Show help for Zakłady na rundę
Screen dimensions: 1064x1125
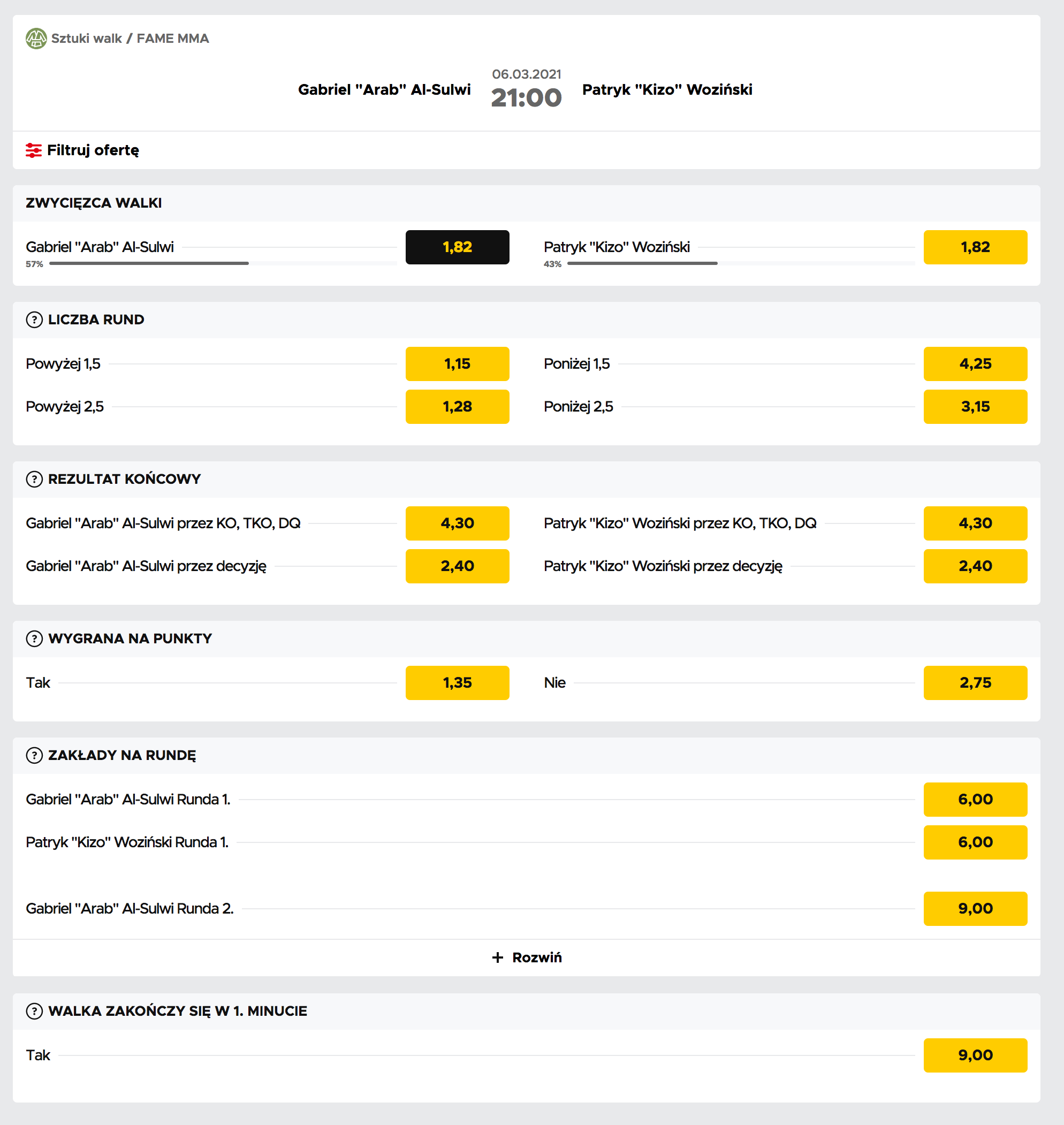pyautogui.click(x=35, y=755)
